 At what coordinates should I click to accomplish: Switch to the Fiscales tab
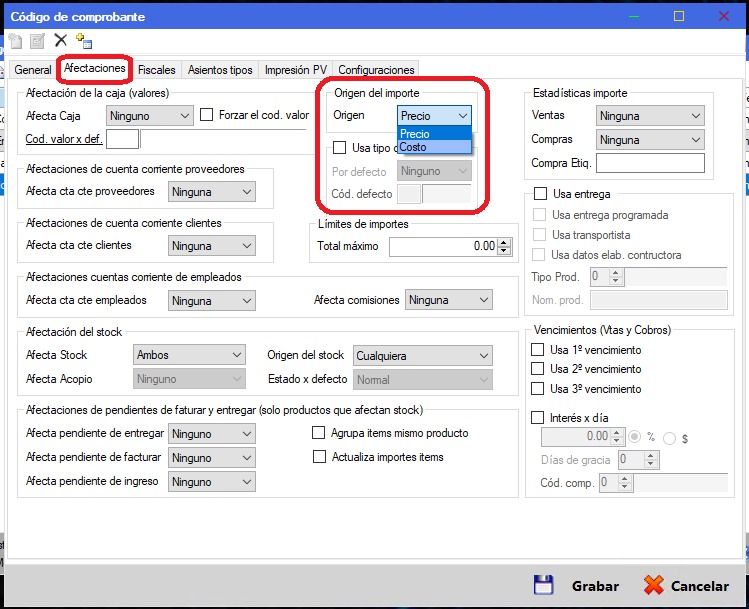pos(157,70)
